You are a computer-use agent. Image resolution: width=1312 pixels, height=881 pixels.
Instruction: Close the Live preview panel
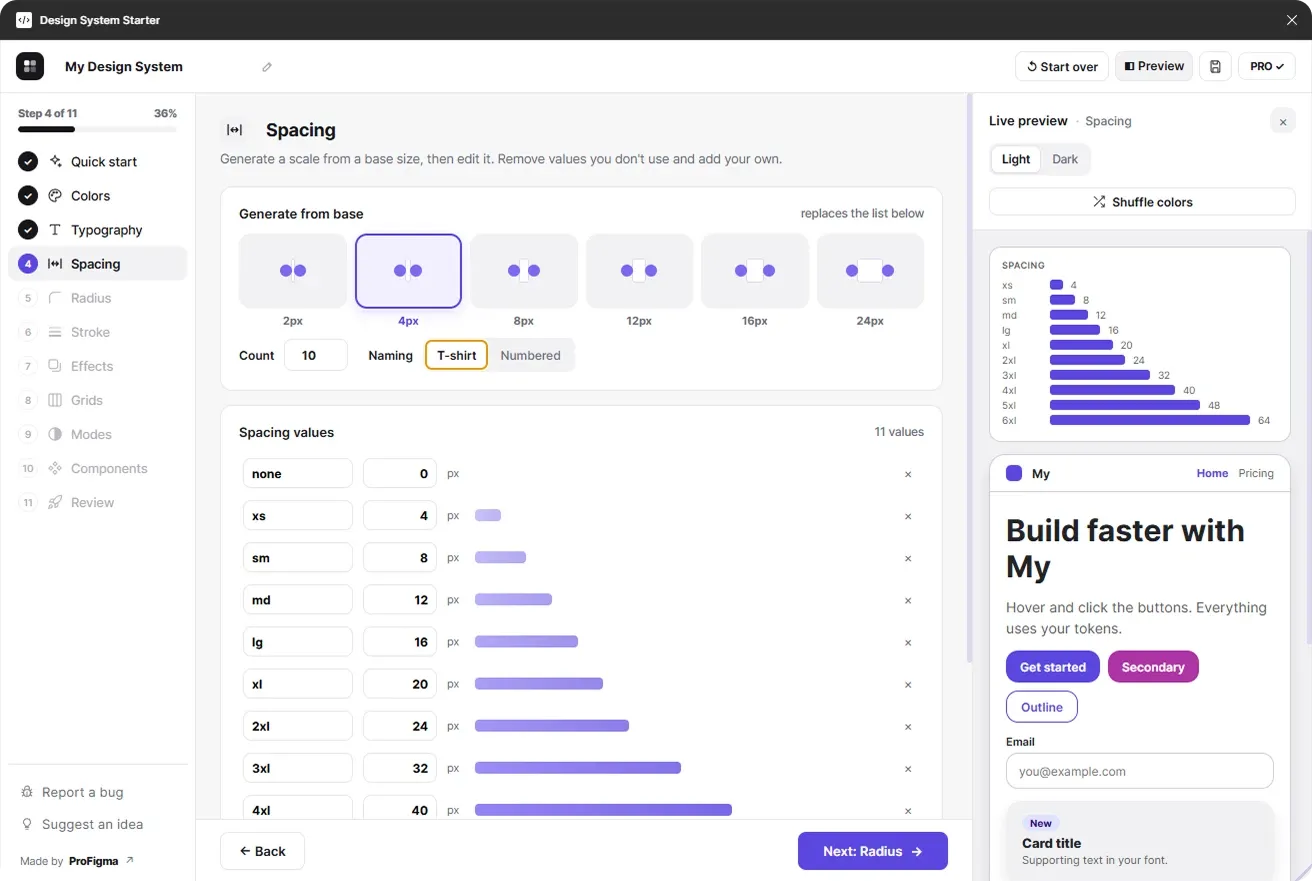tap(1283, 122)
